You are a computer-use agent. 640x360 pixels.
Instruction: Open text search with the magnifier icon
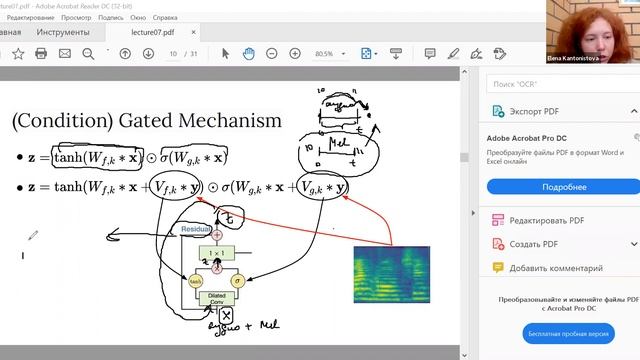coord(88,53)
